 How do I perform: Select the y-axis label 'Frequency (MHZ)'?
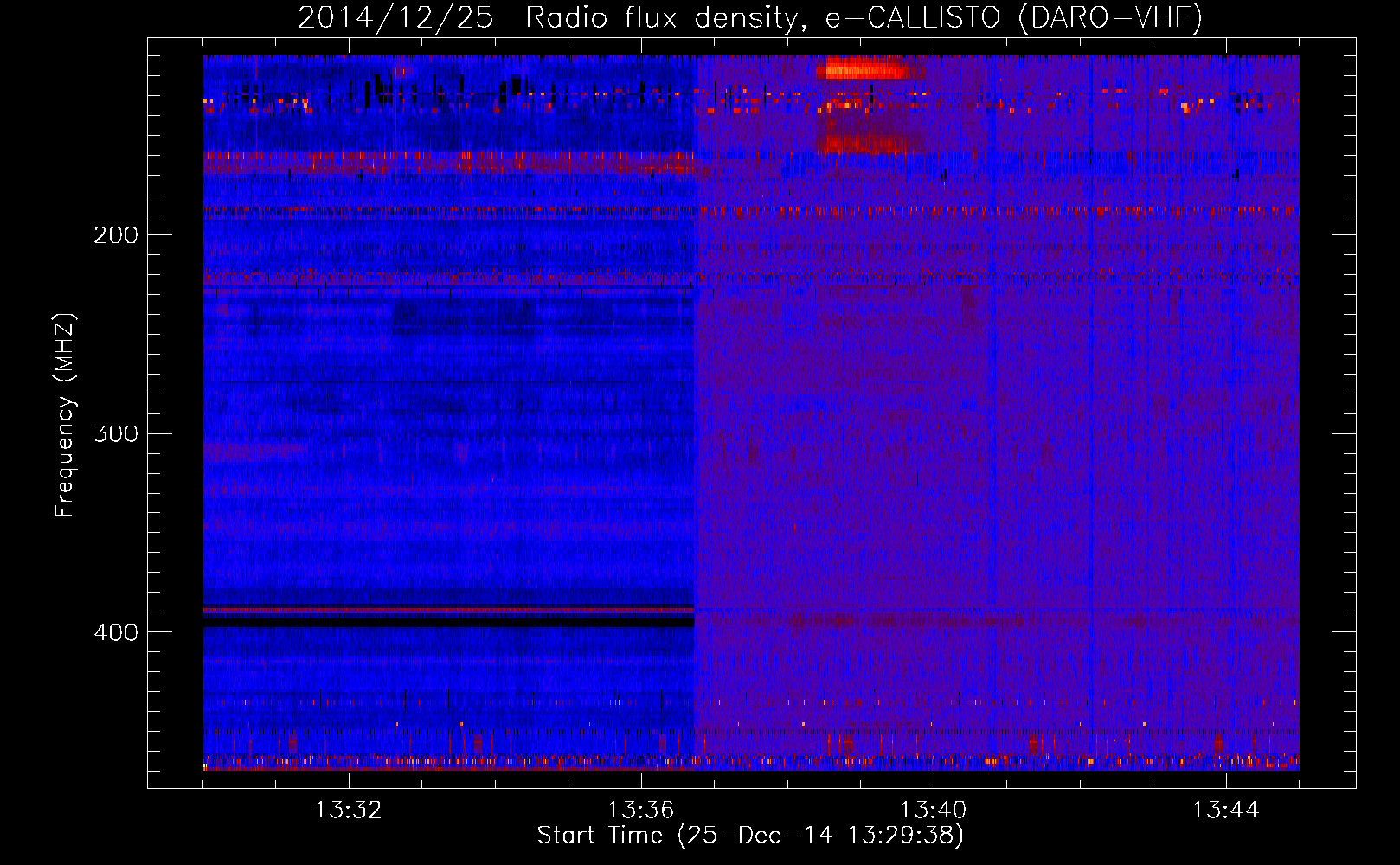[x=65, y=415]
